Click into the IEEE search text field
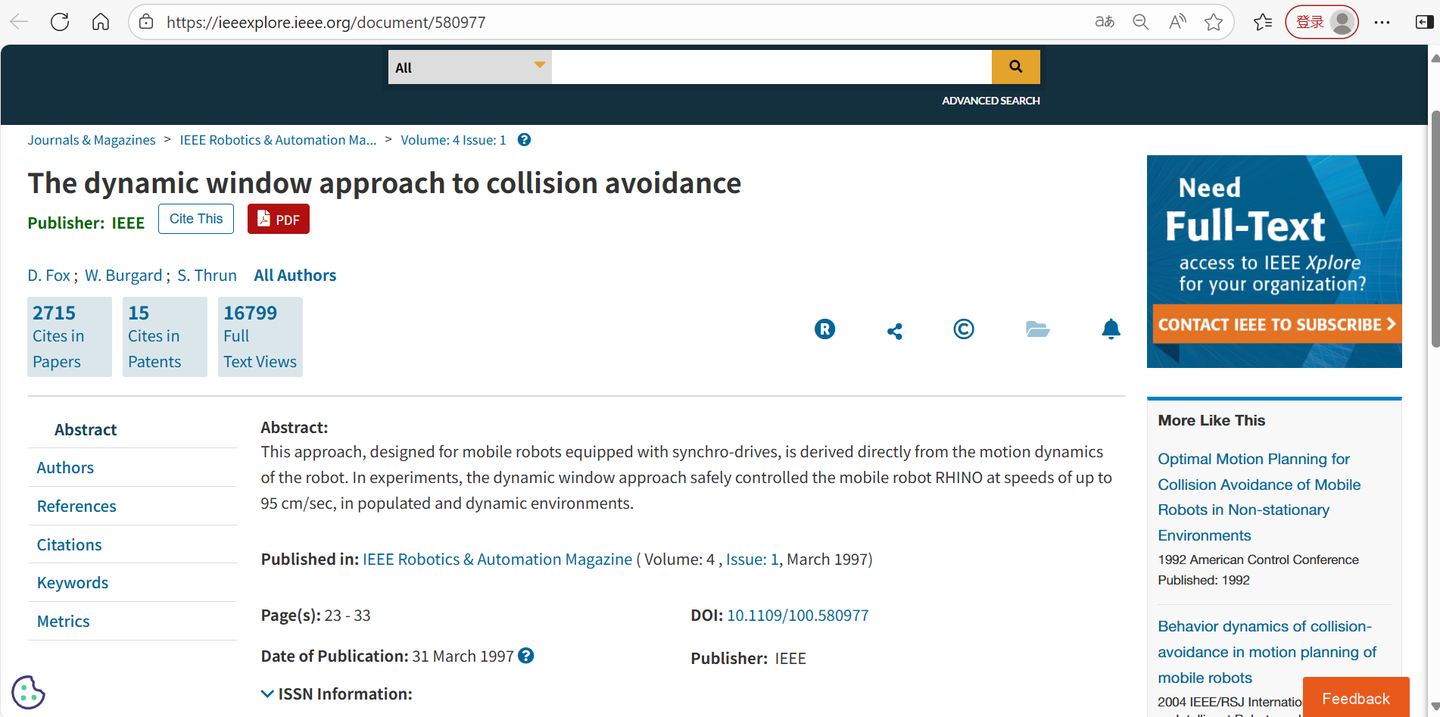Viewport: 1440px width, 717px height. tap(771, 67)
